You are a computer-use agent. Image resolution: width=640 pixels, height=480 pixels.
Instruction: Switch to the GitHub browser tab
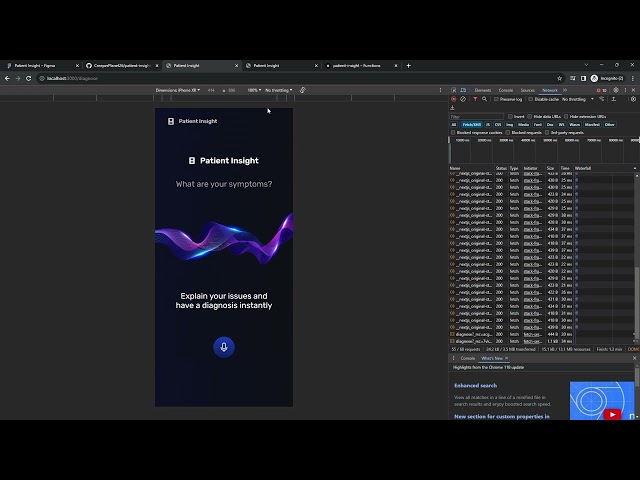pos(121,66)
